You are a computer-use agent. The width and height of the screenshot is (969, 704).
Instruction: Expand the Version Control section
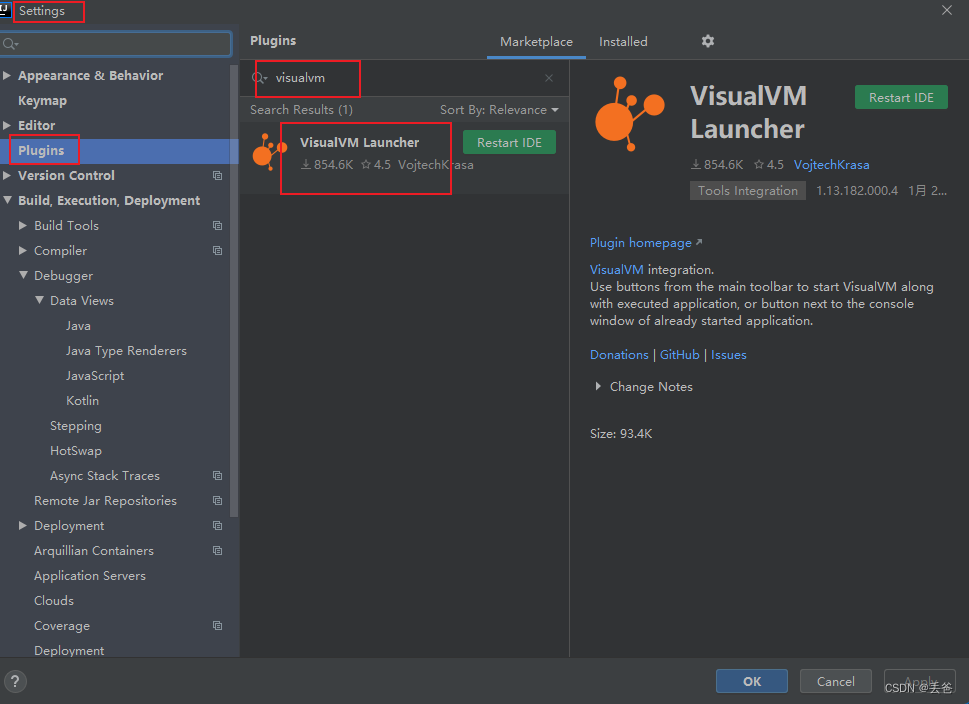pos(7,176)
